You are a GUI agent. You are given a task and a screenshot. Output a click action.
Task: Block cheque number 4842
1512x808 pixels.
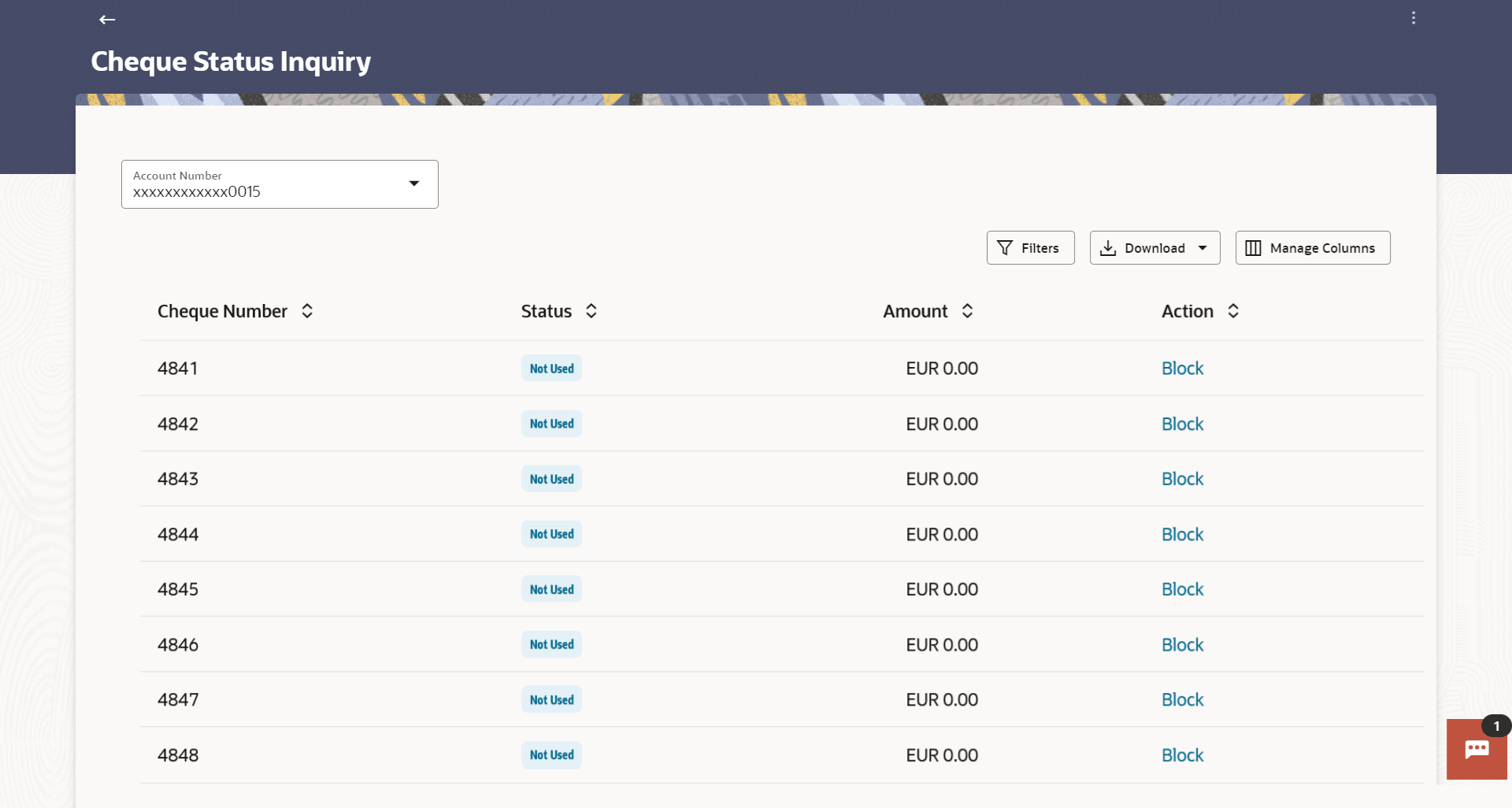(x=1182, y=424)
